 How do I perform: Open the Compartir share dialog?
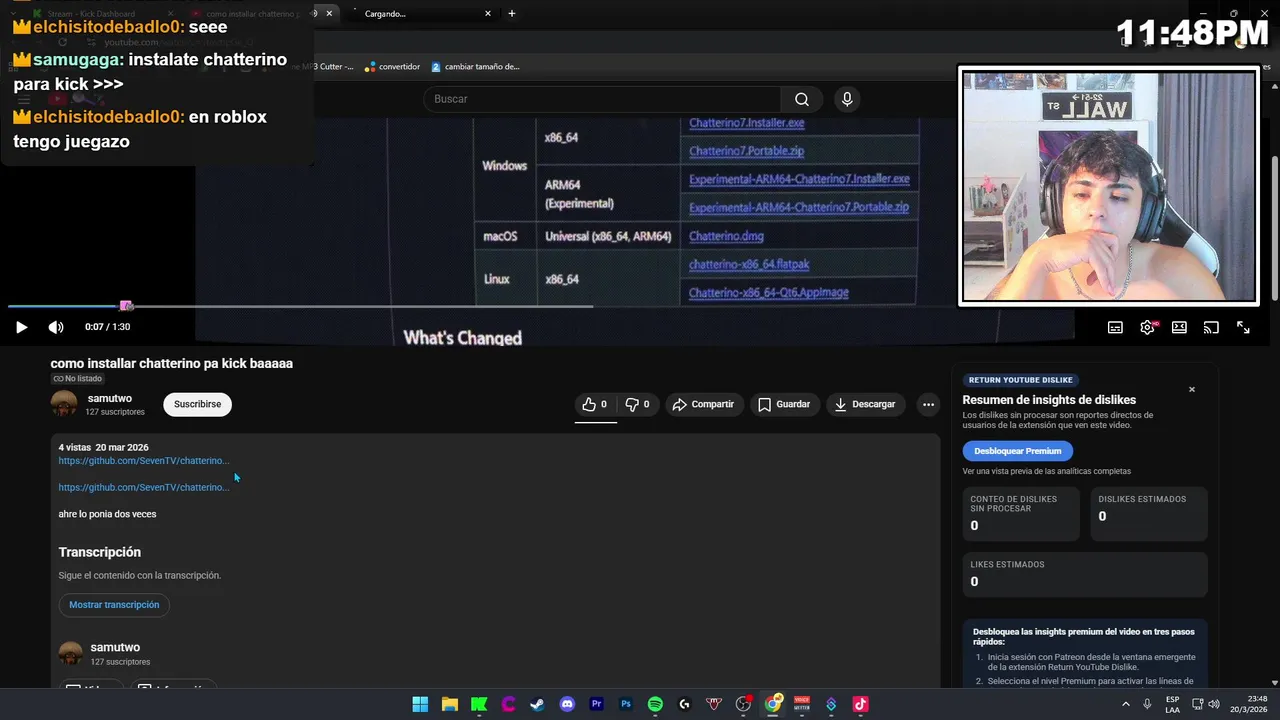(704, 404)
